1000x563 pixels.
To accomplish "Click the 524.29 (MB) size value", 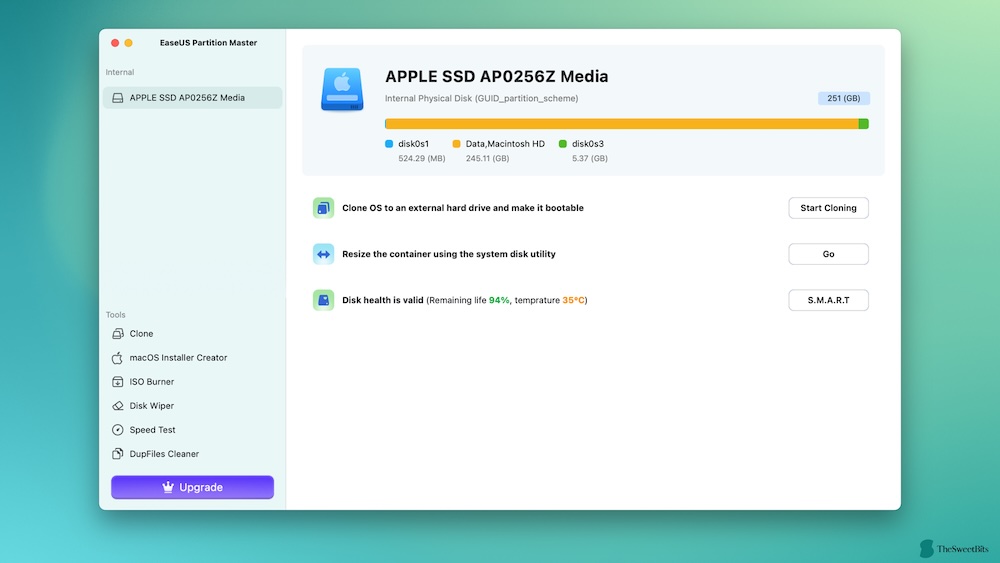I will click(422, 158).
